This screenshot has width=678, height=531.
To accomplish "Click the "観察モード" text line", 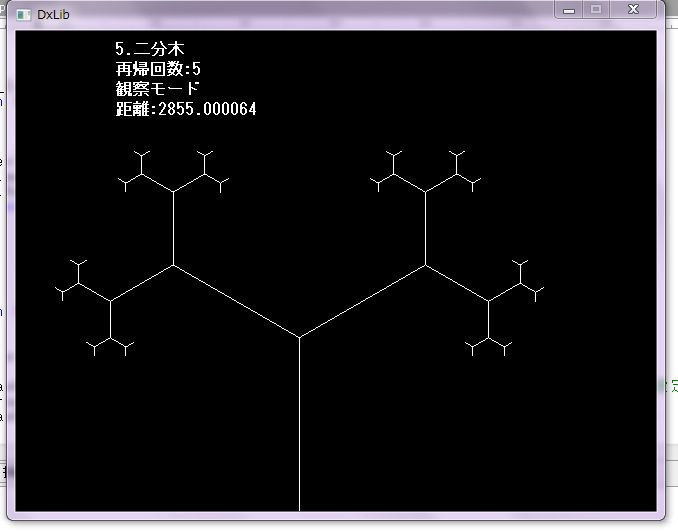I will point(157,89).
